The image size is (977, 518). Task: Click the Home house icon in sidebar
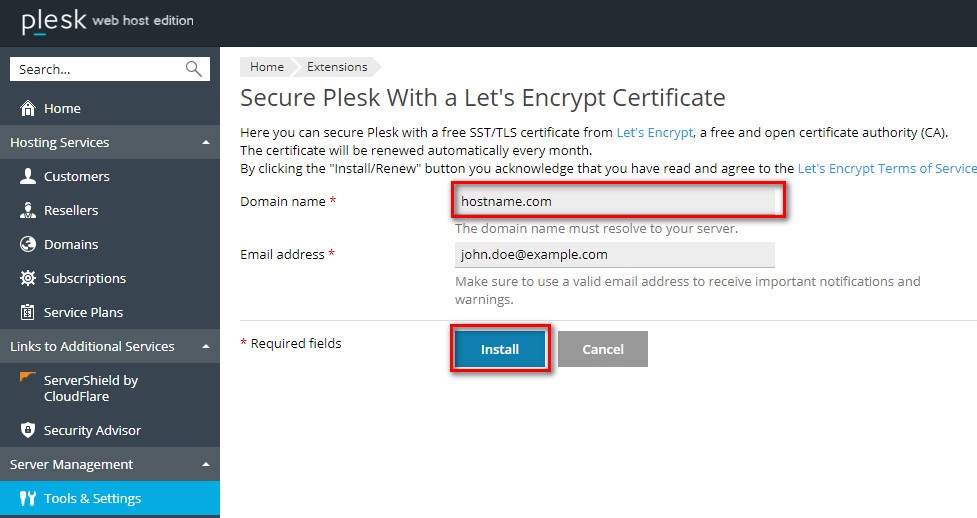coord(27,108)
